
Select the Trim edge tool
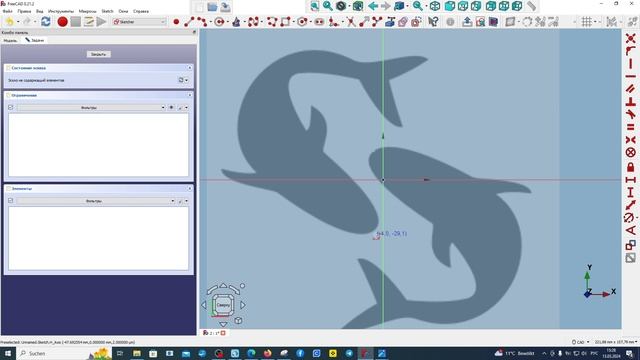pos(351,22)
